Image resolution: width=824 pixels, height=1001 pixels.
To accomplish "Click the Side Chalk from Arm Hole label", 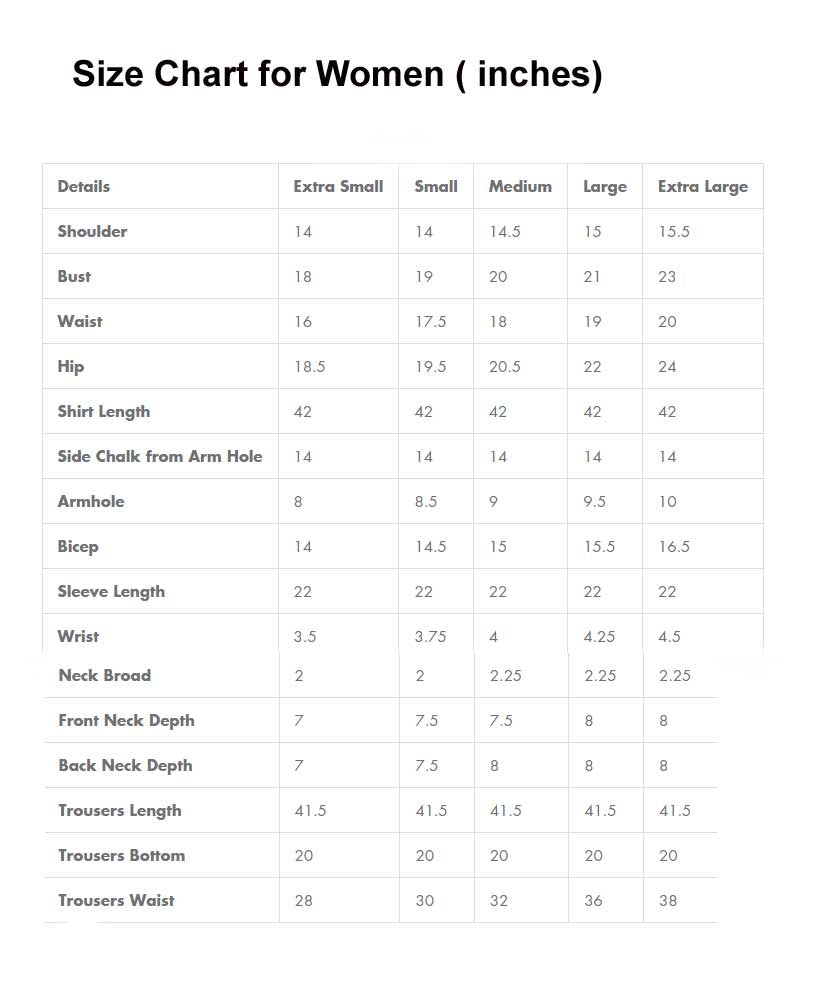I will 160,456.
